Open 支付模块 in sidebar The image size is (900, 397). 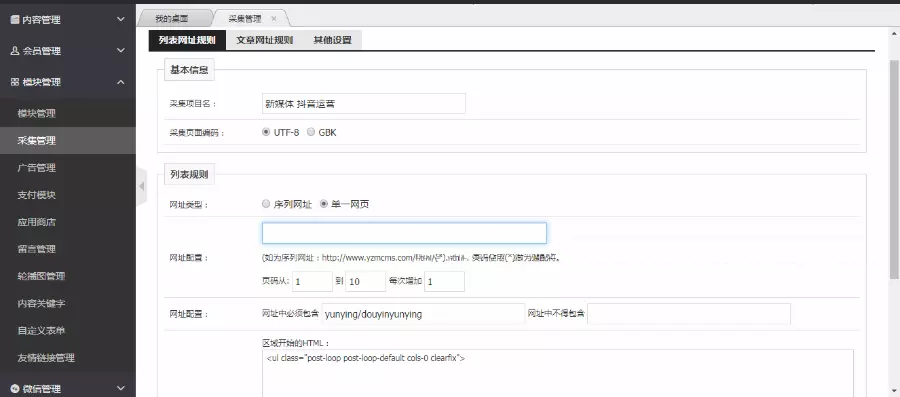(68, 194)
